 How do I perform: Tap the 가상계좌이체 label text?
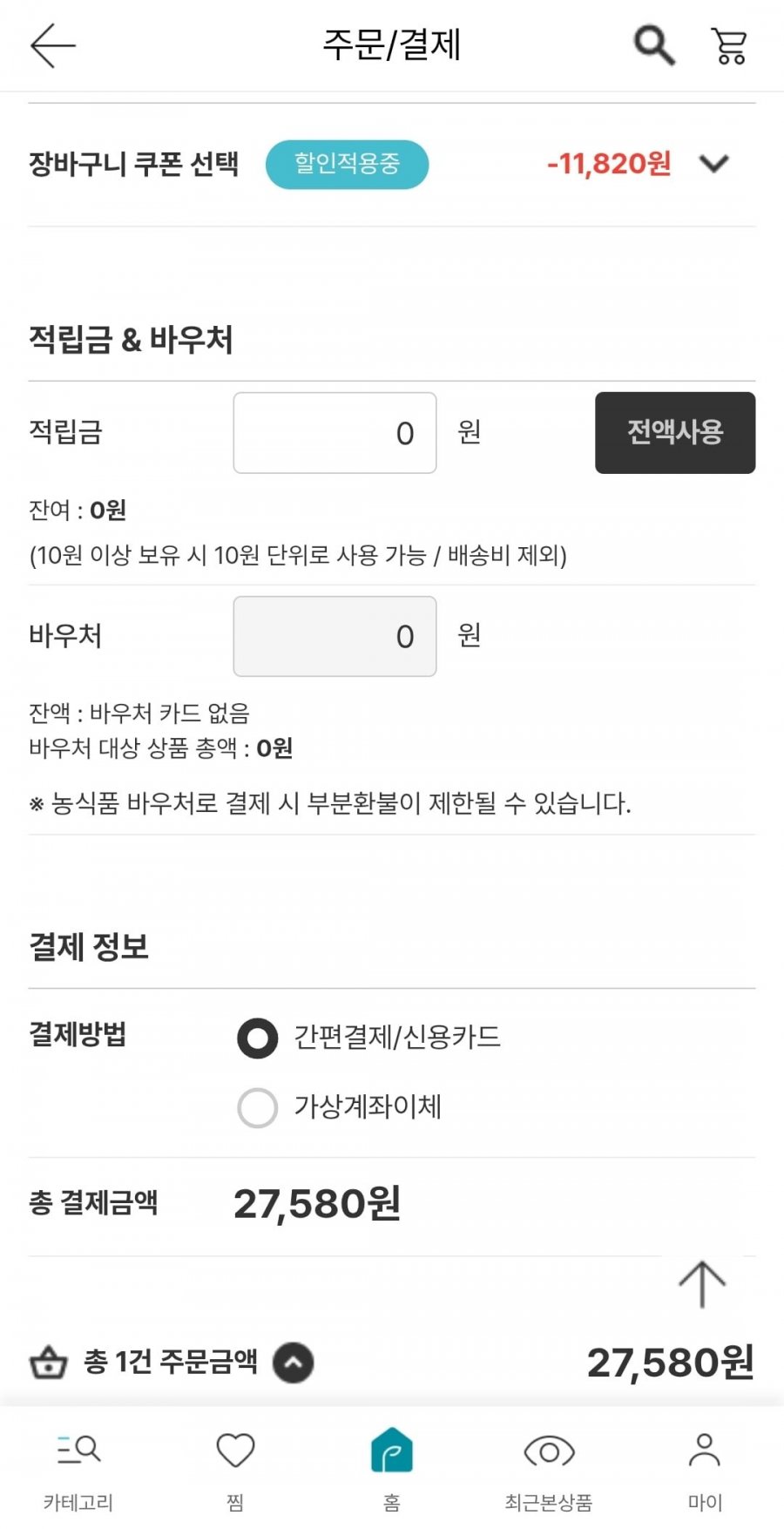point(368,1107)
